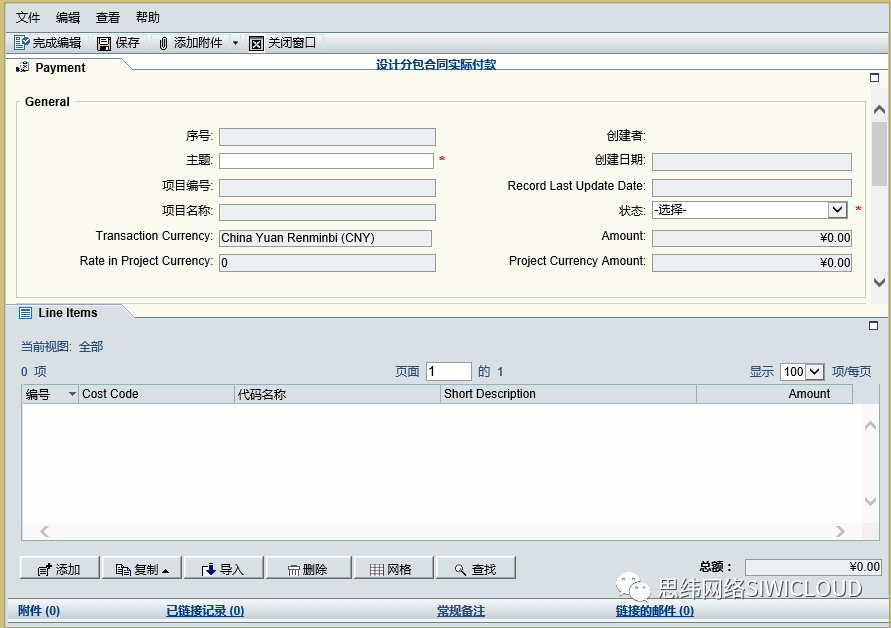
Task: Click the 添加 add button
Action: pos(60,568)
